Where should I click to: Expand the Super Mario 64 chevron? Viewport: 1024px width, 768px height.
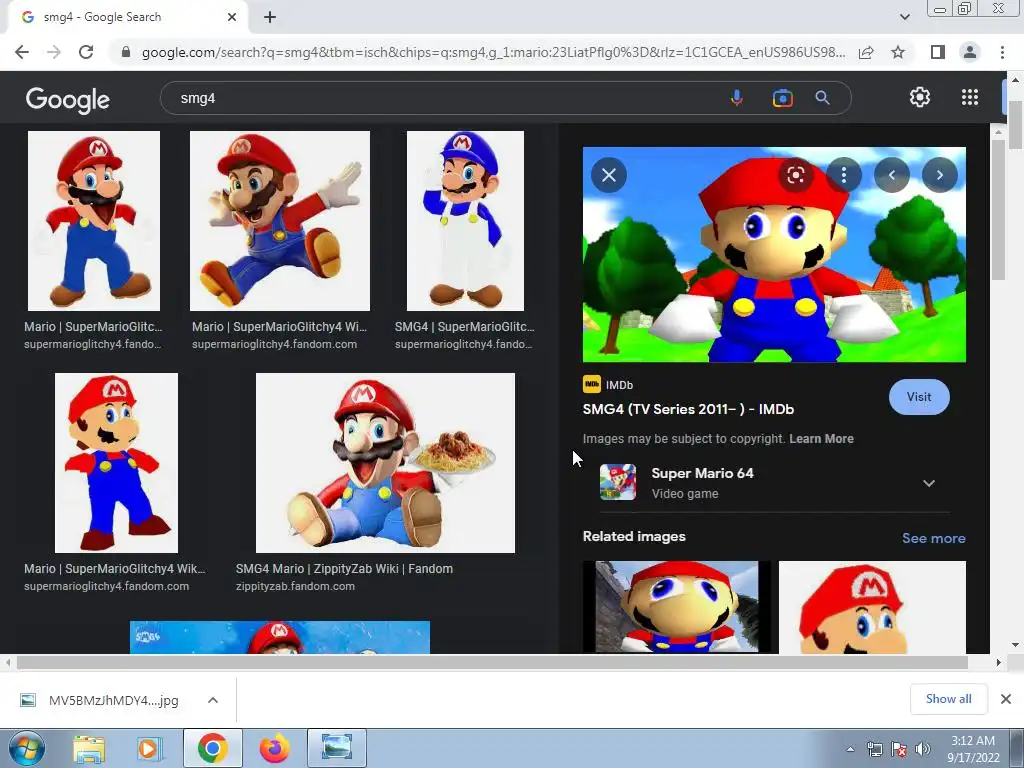929,483
